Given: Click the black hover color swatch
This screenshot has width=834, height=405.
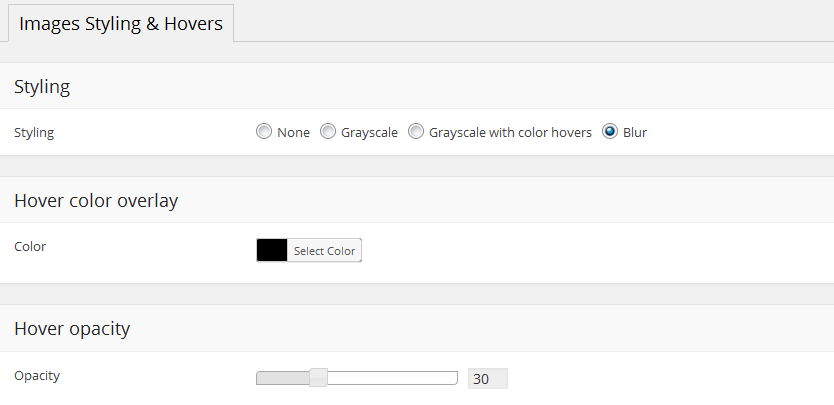Looking at the screenshot, I should click(x=272, y=250).
